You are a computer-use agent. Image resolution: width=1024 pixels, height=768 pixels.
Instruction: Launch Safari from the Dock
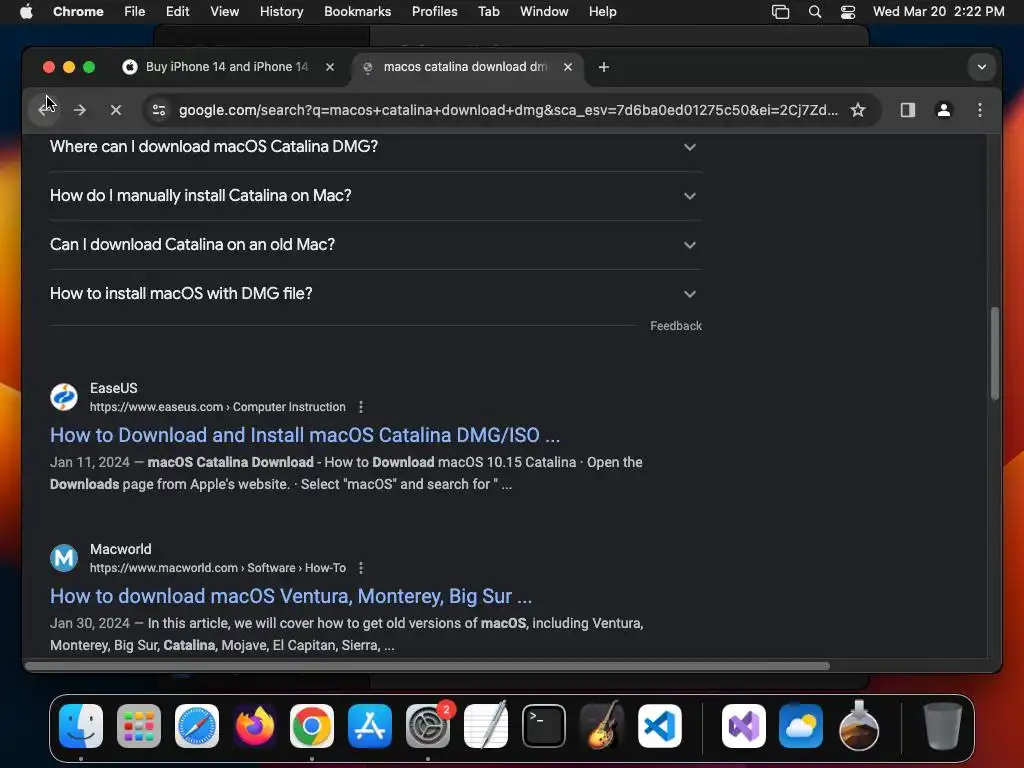(197, 726)
